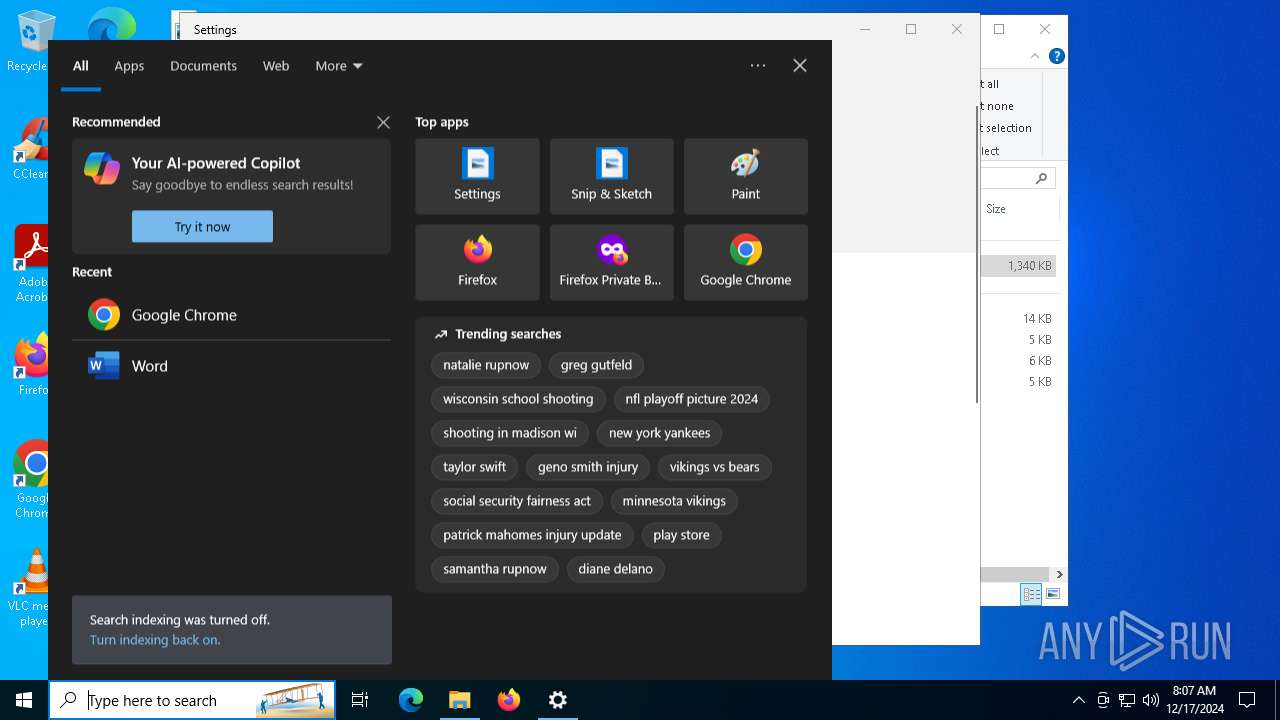Viewport: 1280px width, 720px height.
Task: Select the 1,340 KB file row
Action: pyautogui.click(x=1018, y=266)
